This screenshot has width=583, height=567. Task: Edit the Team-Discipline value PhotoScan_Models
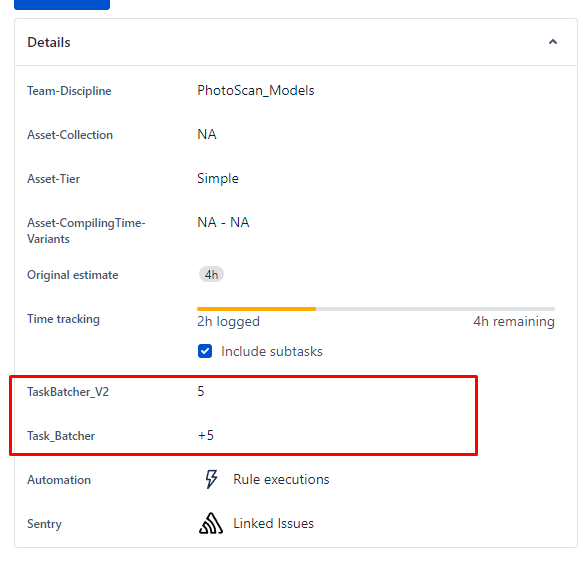pos(255,90)
